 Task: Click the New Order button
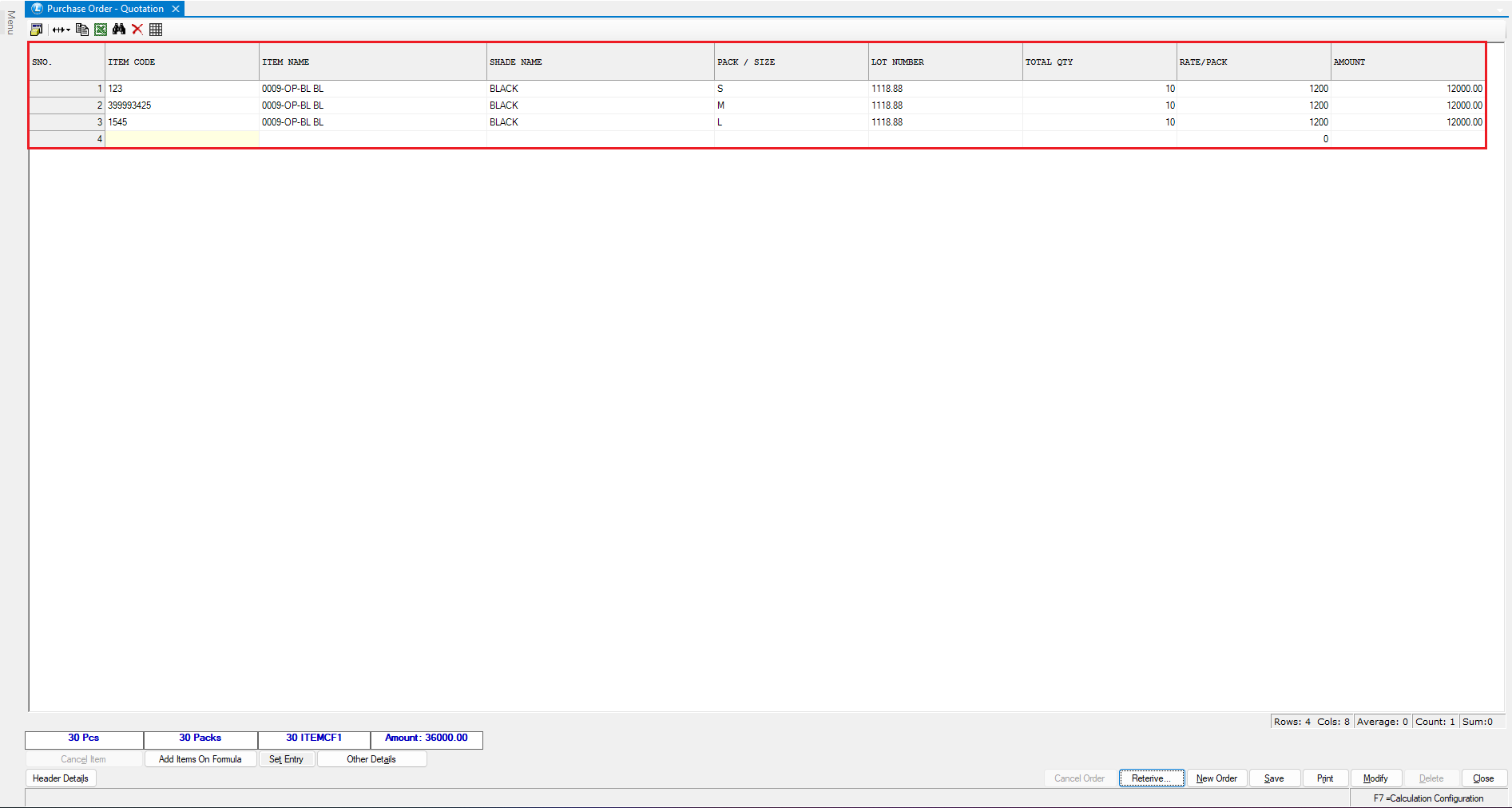1216,778
